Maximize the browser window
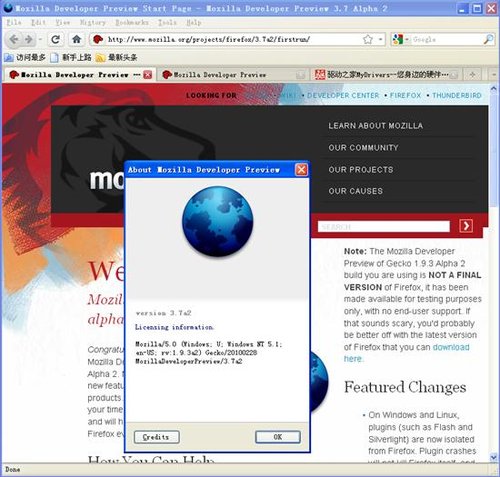Image resolution: width=500 pixels, height=477 pixels. click(x=477, y=9)
